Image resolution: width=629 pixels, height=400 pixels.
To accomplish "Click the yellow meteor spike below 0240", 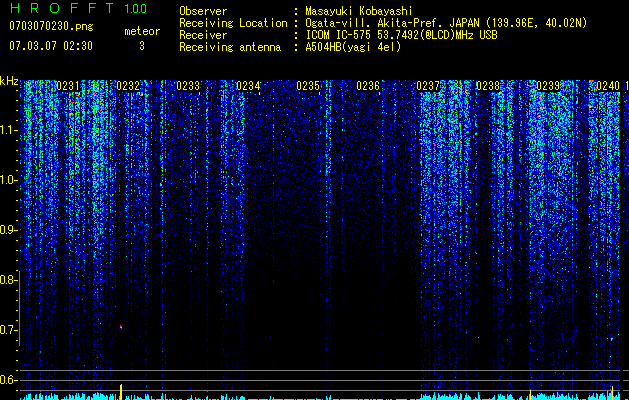I will [612, 393].
